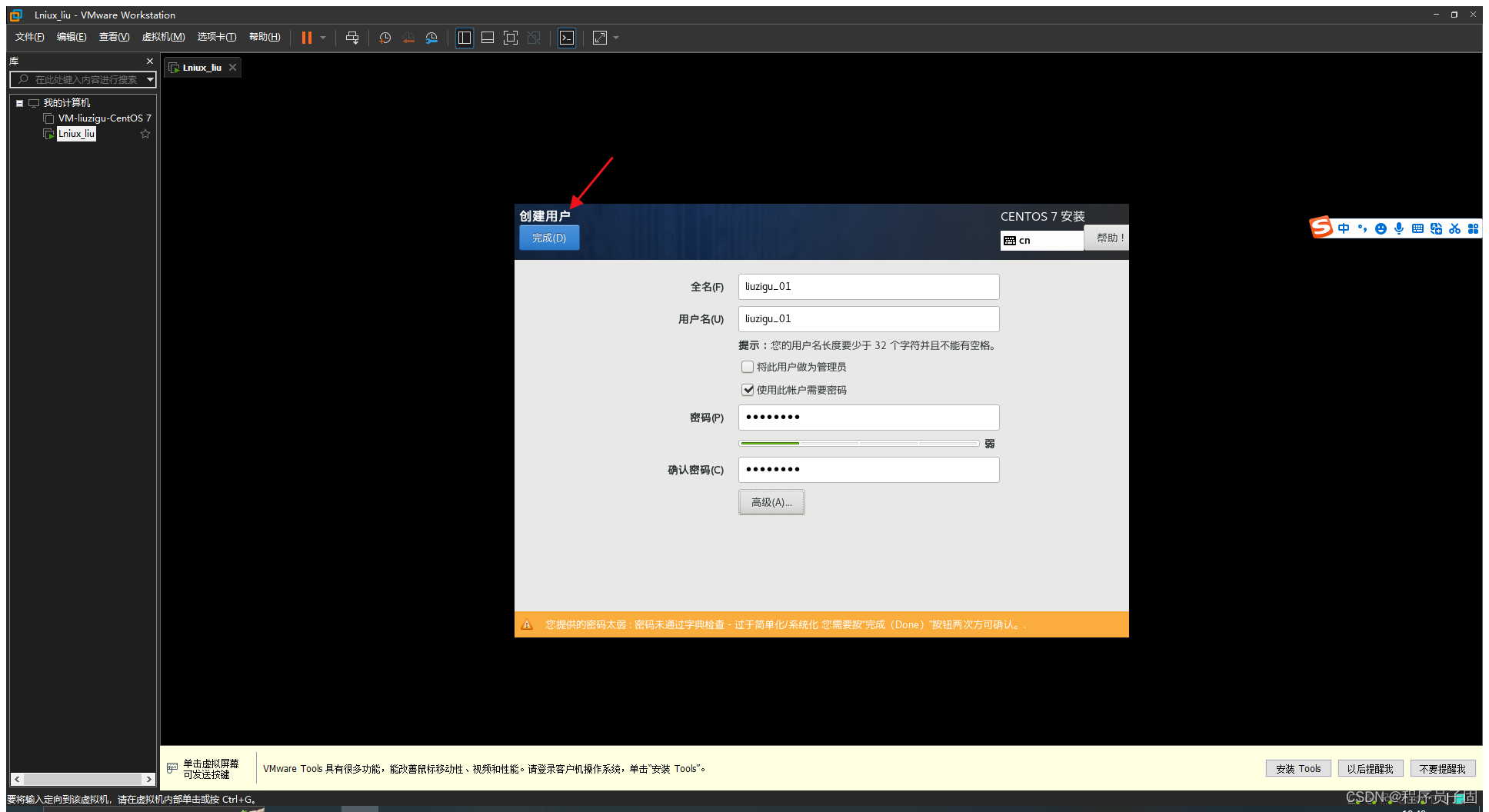This screenshot has width=1489, height=812.
Task: Check 将此用户做为管理员 checkbox
Action: (x=748, y=367)
